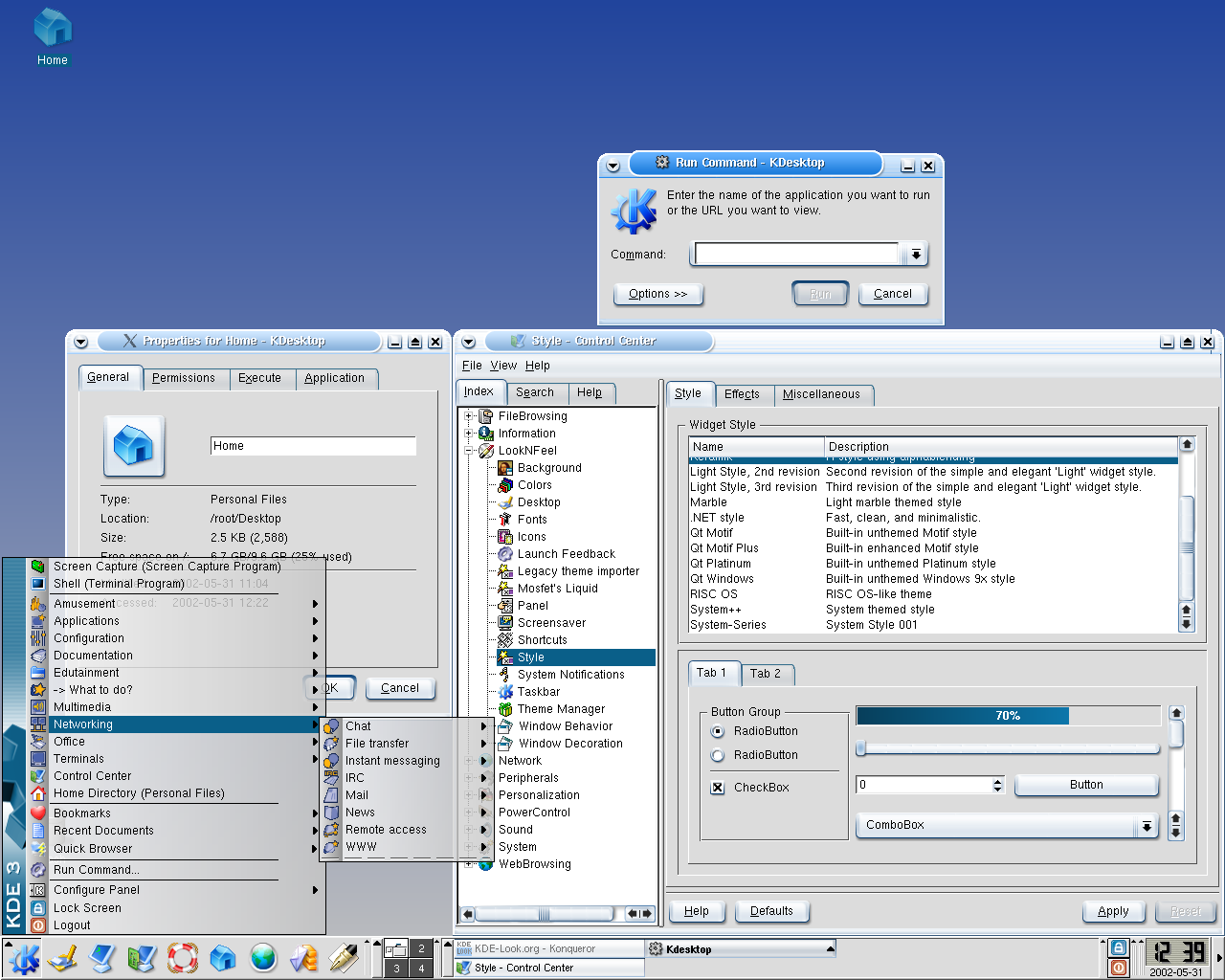Open Screensaver module in the tree
The width and height of the screenshot is (1225, 980).
551,623
